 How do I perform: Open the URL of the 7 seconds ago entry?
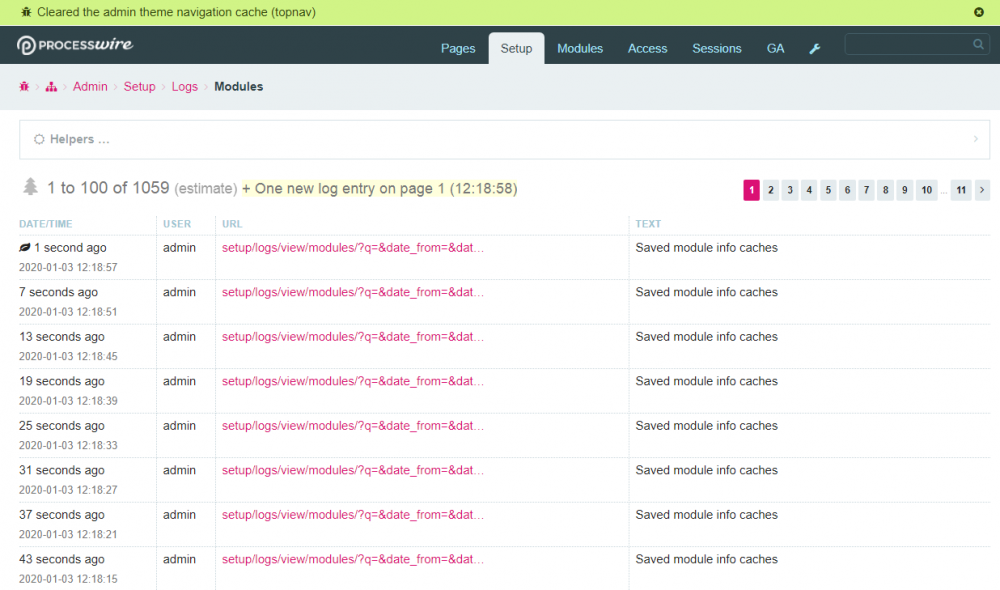(352, 293)
